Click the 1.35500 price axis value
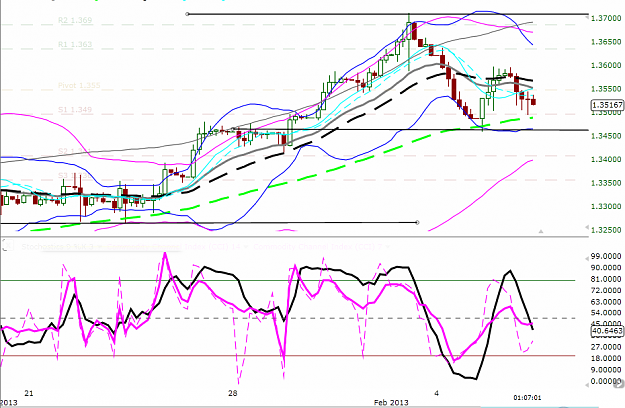The height and width of the screenshot is (408, 625). point(606,89)
